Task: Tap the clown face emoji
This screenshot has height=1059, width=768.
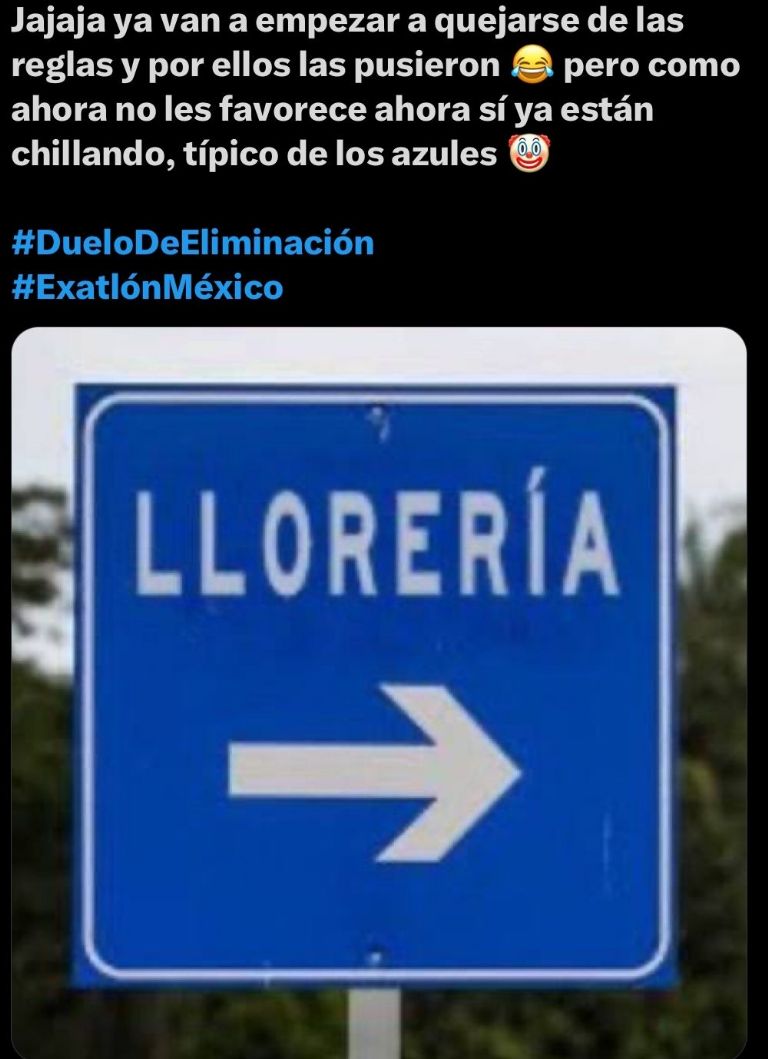Action: [x=529, y=153]
